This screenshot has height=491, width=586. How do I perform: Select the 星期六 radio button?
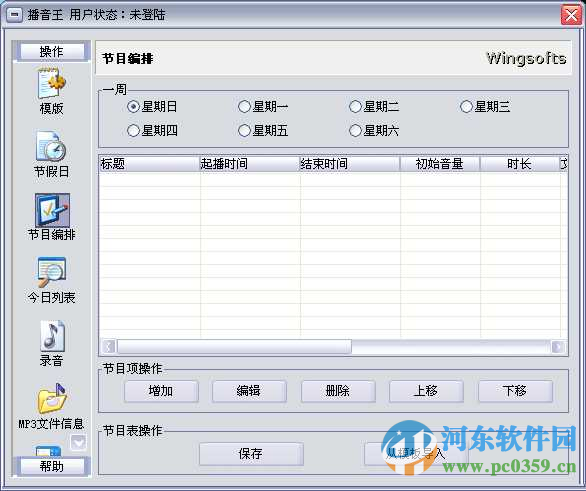coord(355,131)
